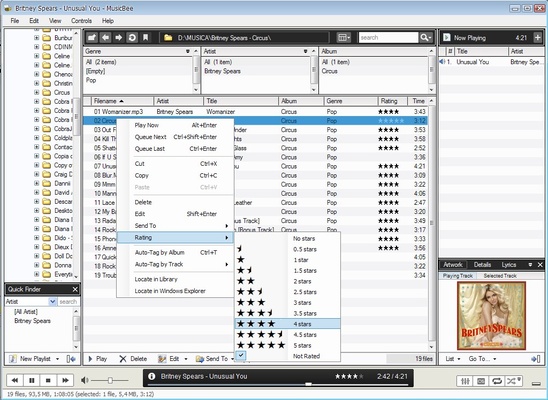Click Play button in bottom toolbar
Image resolution: width=548 pixels, height=400 pixels.
click(x=98, y=359)
